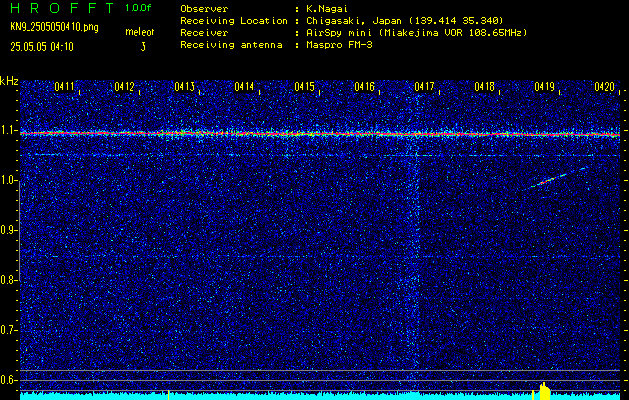Image resolution: width=629 pixels, height=400 pixels.
Task: Click the 1.0 frequency axis label
Action: [x=8, y=181]
